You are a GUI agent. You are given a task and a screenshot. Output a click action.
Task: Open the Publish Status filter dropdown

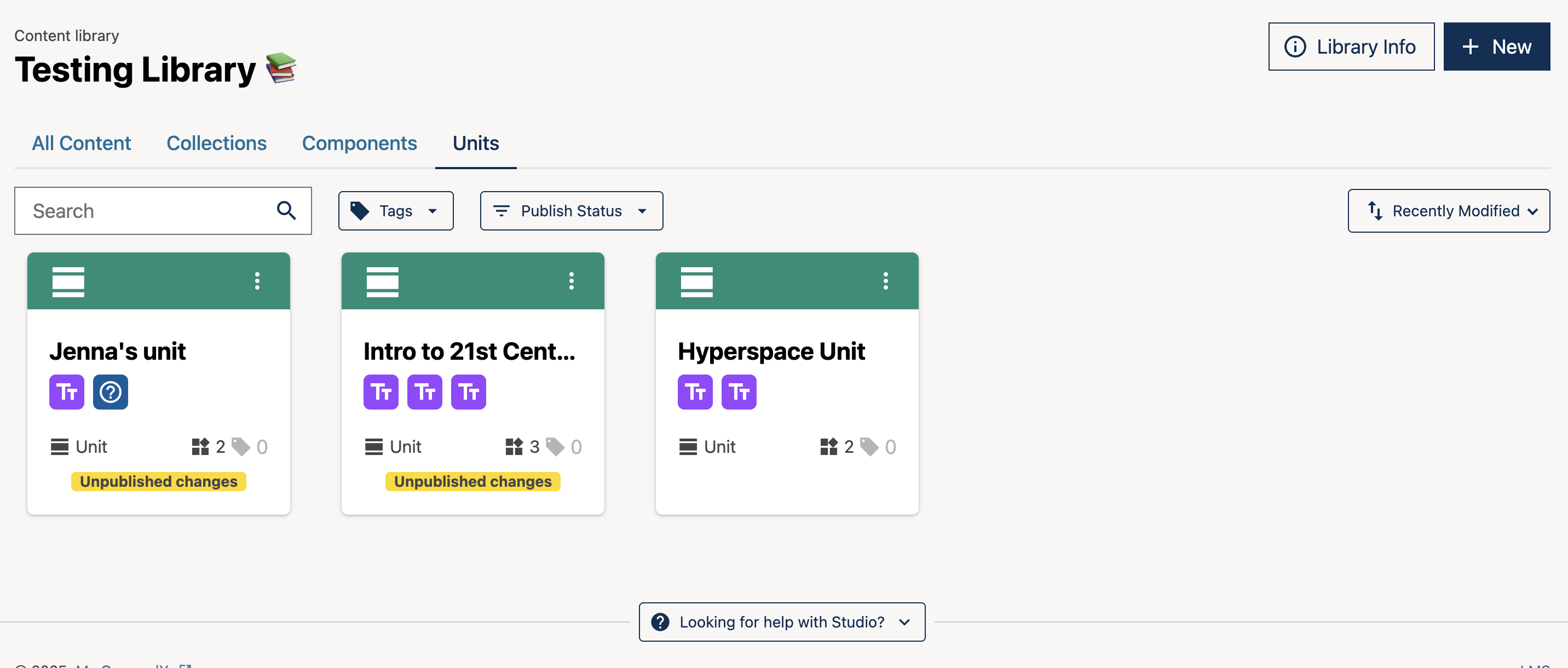point(570,211)
